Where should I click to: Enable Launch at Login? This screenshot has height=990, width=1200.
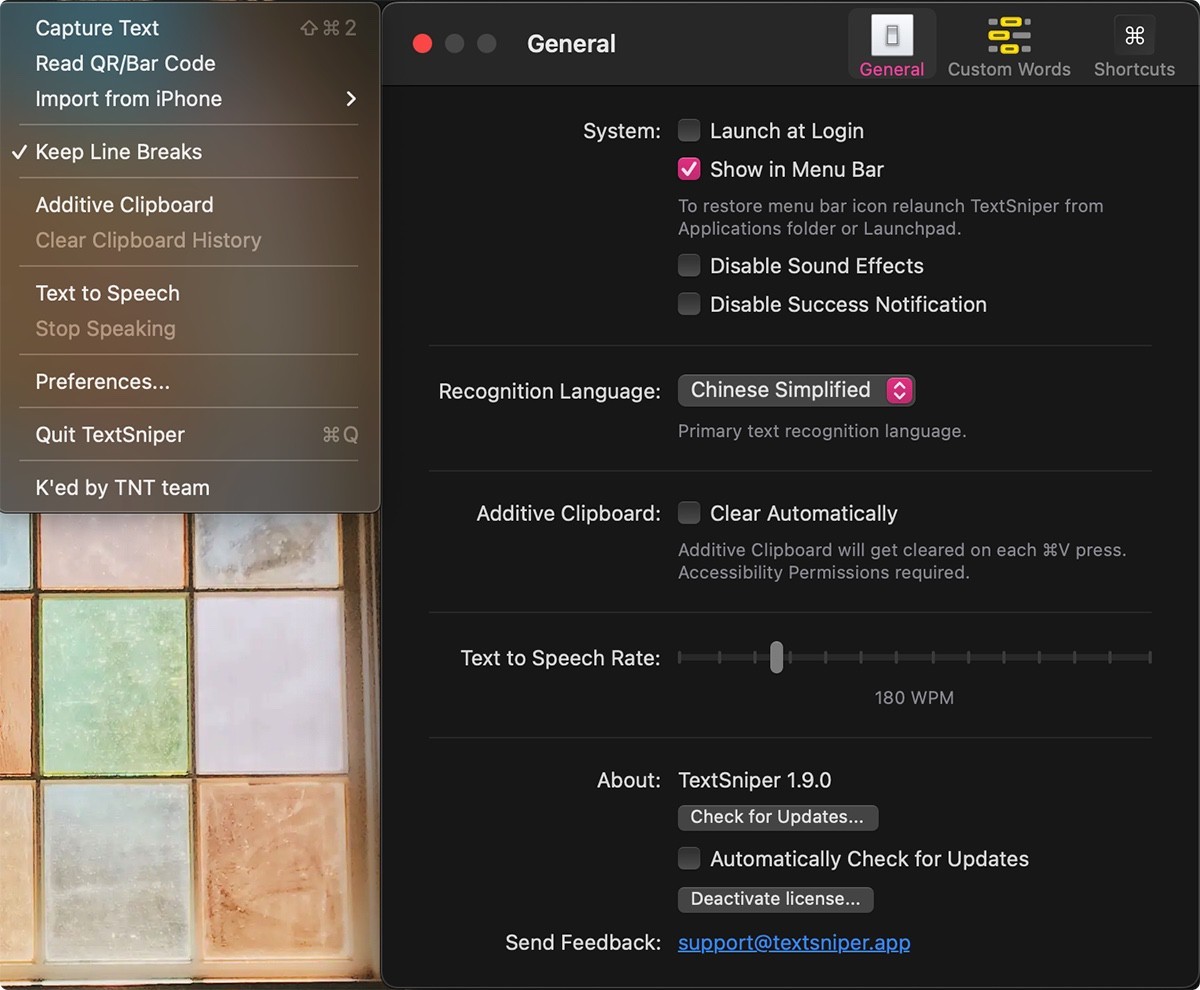689,130
